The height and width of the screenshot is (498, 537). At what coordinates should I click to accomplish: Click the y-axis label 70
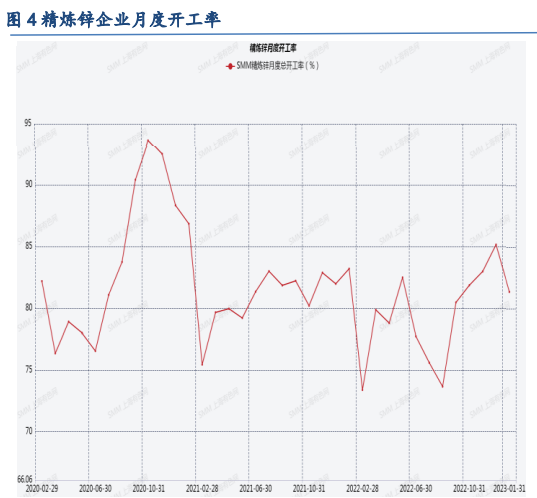coord(28,431)
